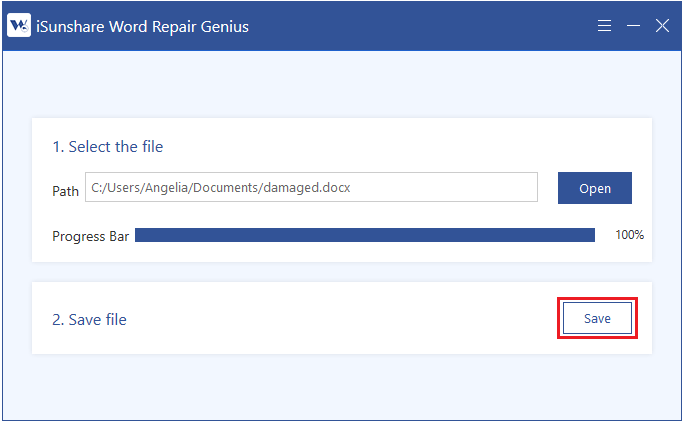Click the Open button to browse file
Screen dimensions: 684x423
tap(595, 188)
